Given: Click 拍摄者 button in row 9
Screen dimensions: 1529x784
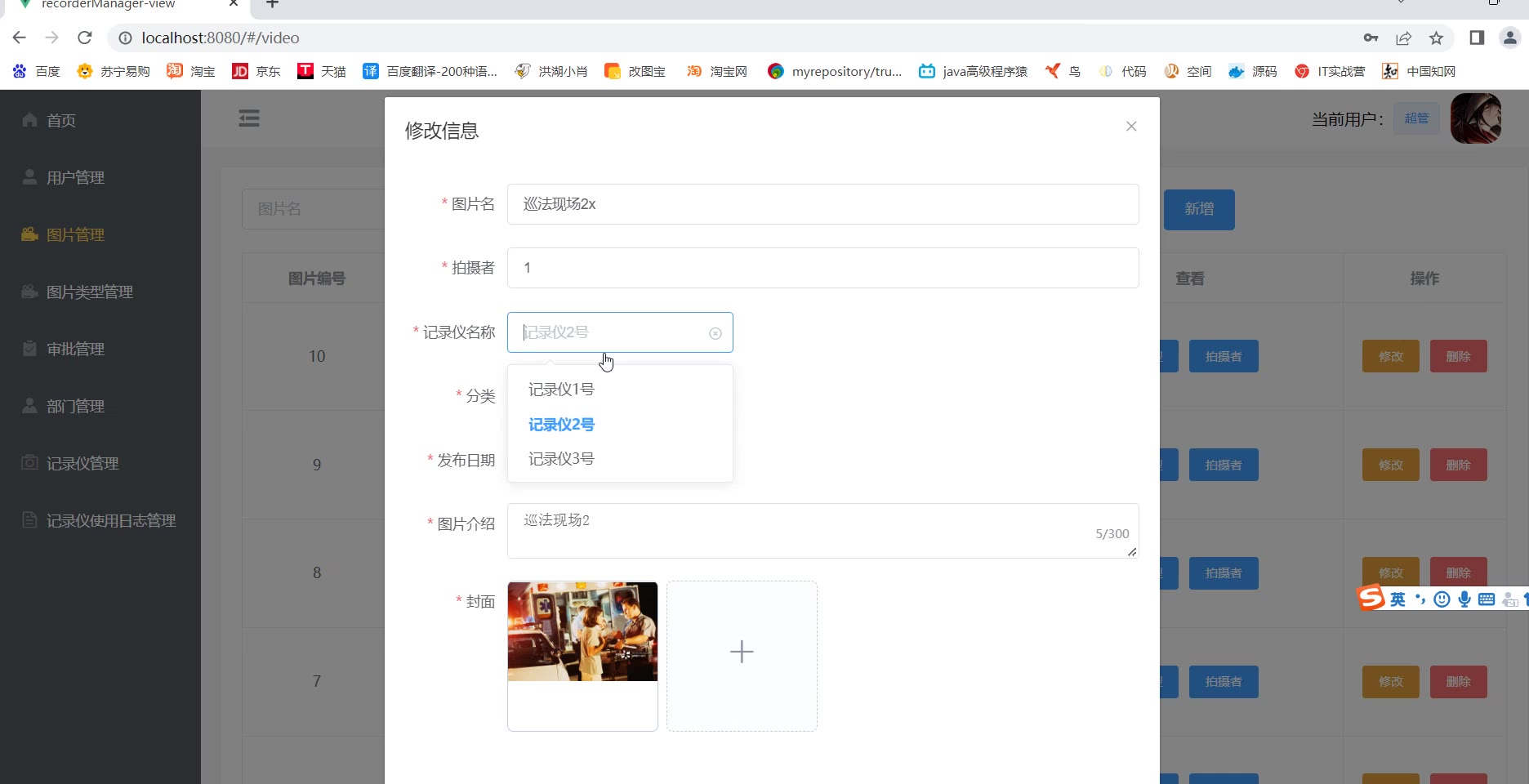Looking at the screenshot, I should click(x=1224, y=465).
